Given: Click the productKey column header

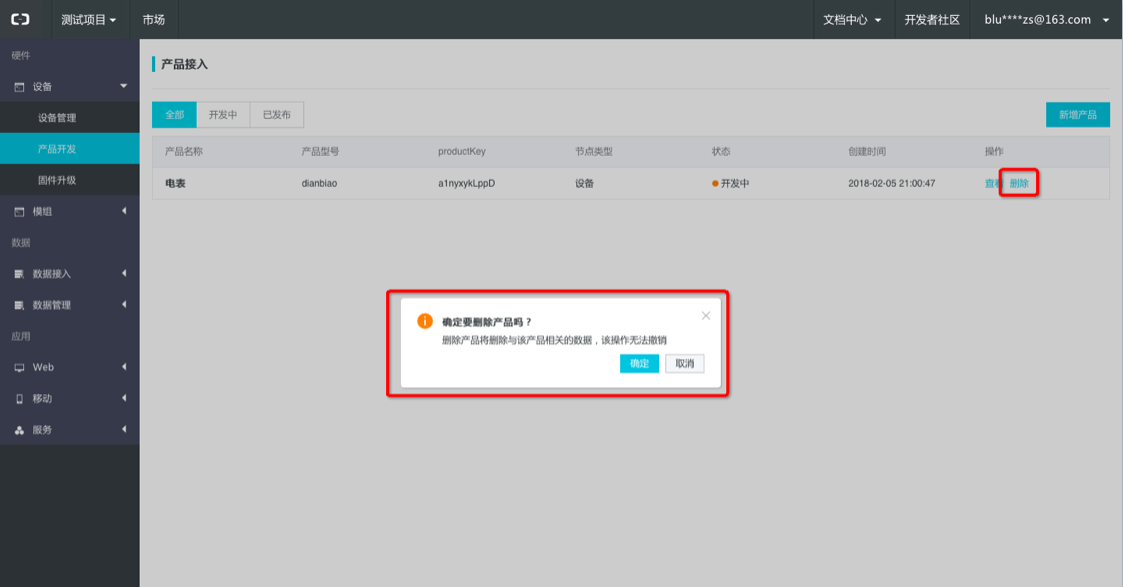Looking at the screenshot, I should pyautogui.click(x=462, y=151).
